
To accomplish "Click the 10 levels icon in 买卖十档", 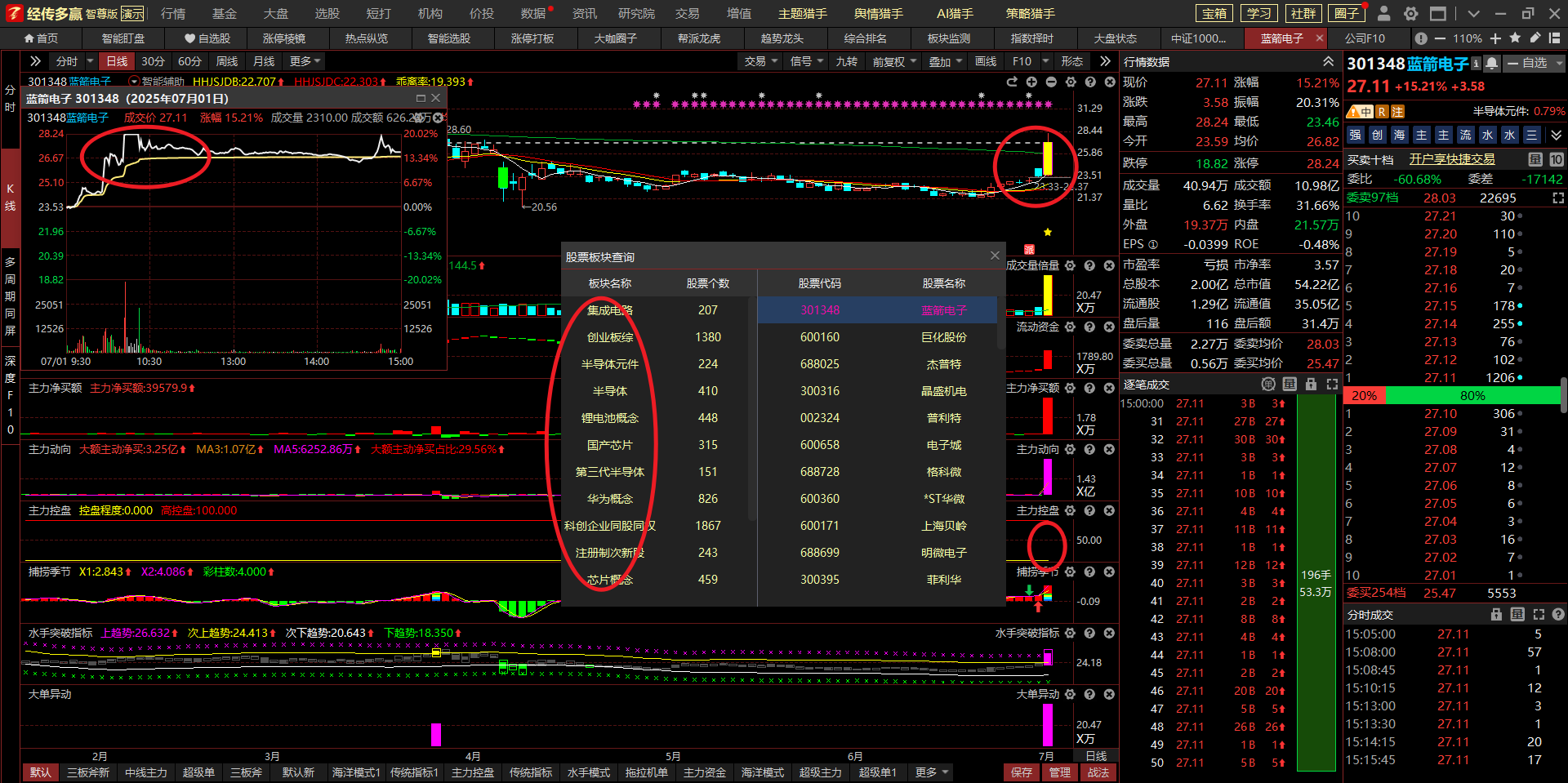I will (1557, 159).
